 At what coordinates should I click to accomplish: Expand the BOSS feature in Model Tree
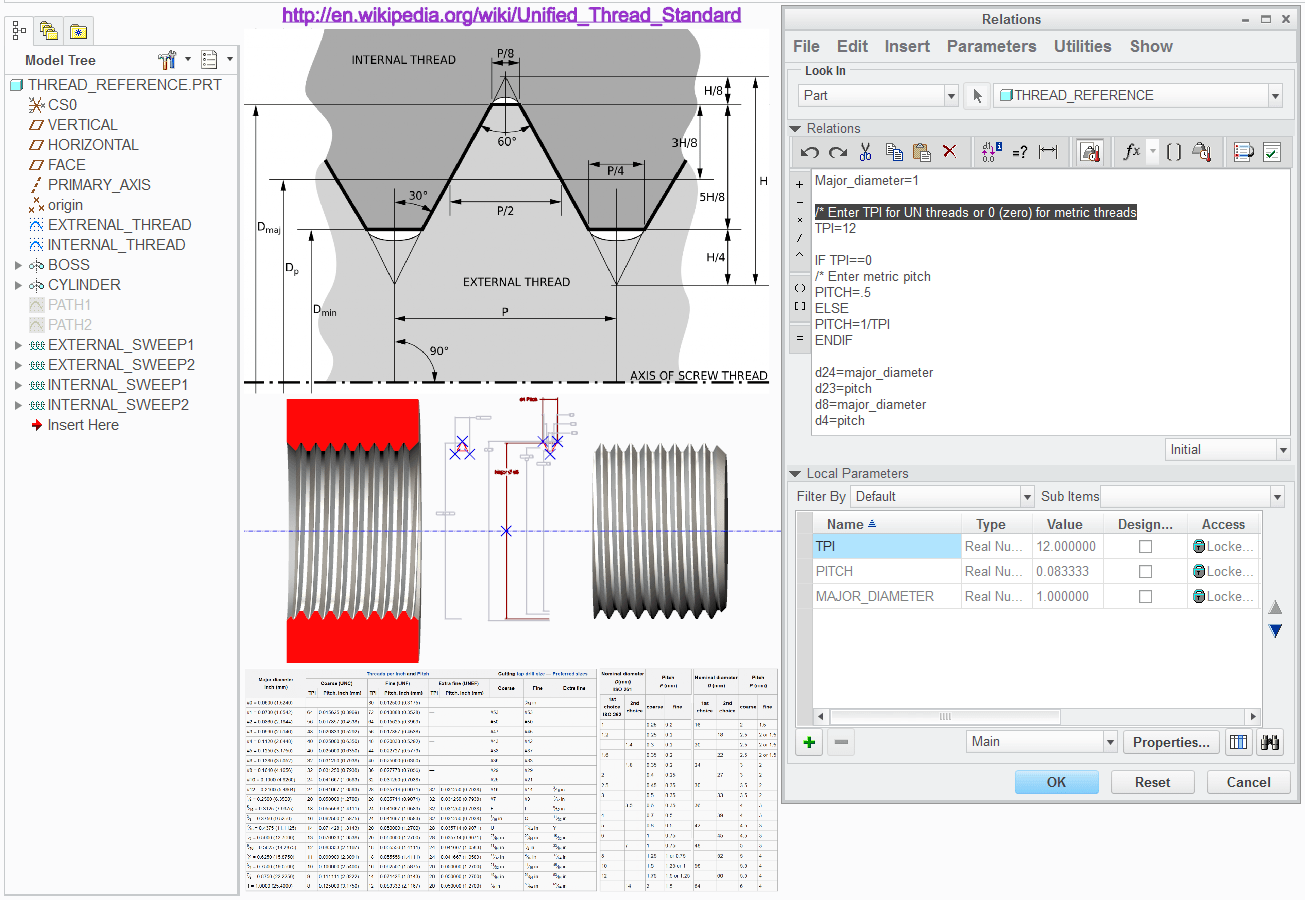[18, 265]
